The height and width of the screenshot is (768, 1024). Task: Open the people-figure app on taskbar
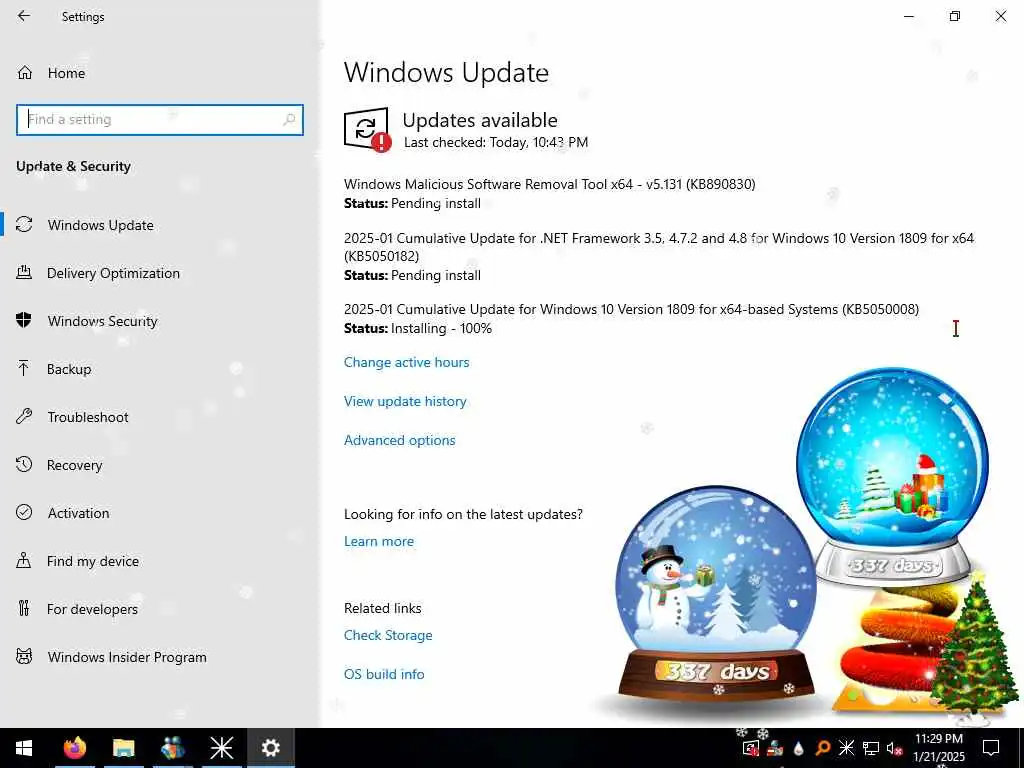[x=172, y=748]
